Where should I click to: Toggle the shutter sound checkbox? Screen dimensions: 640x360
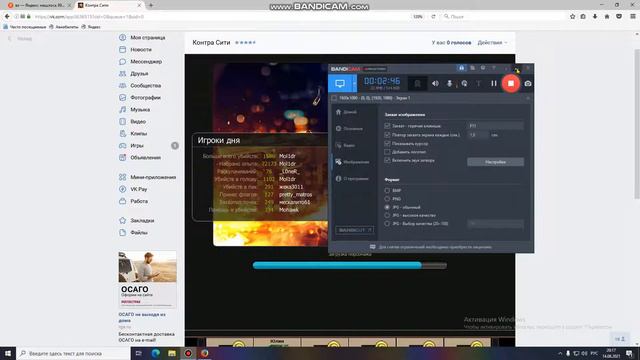[x=387, y=160]
